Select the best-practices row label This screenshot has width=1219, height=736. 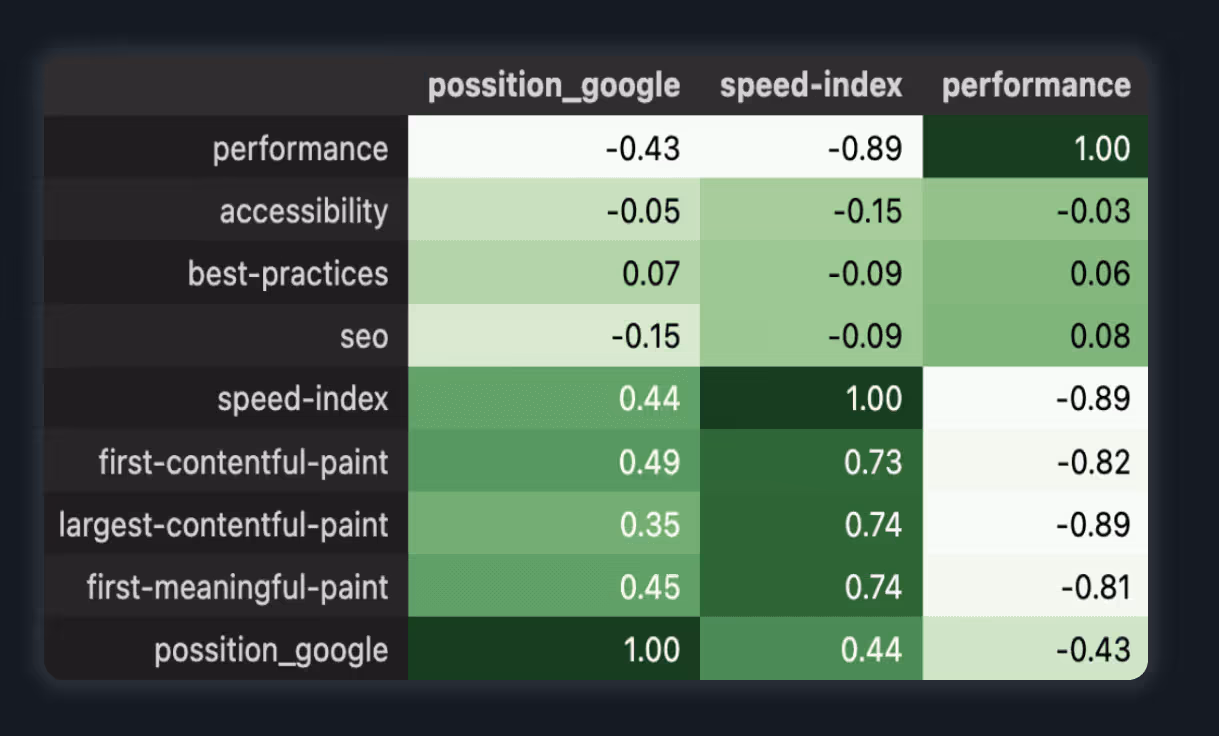pyautogui.click(x=288, y=274)
